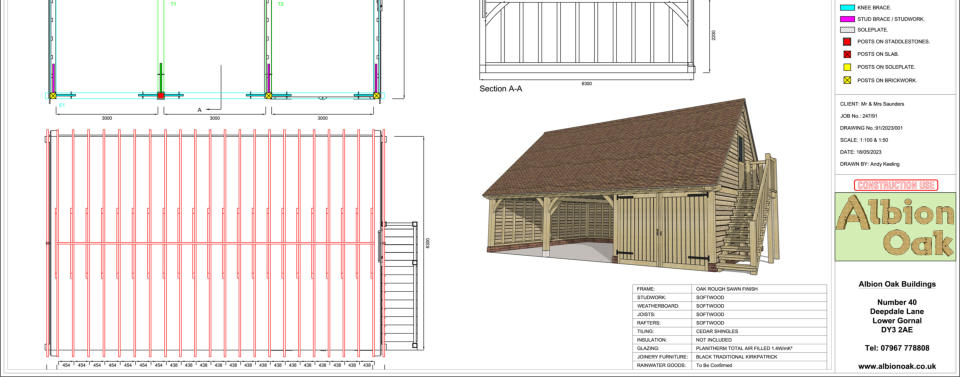Click the 'POSTS ON BRICKWORK.' label
The height and width of the screenshot is (377, 960).
[887, 80]
